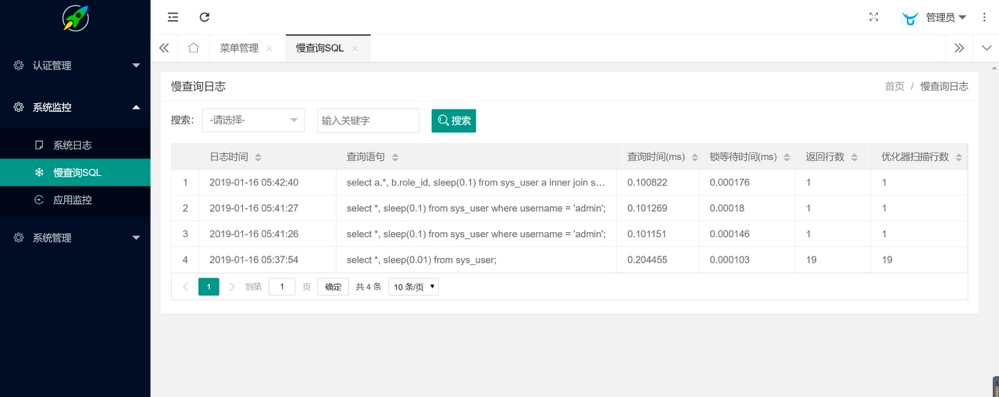Sort by 查询时间(ms) column arrows
Viewport: 999px width, 397px height.
[695, 157]
